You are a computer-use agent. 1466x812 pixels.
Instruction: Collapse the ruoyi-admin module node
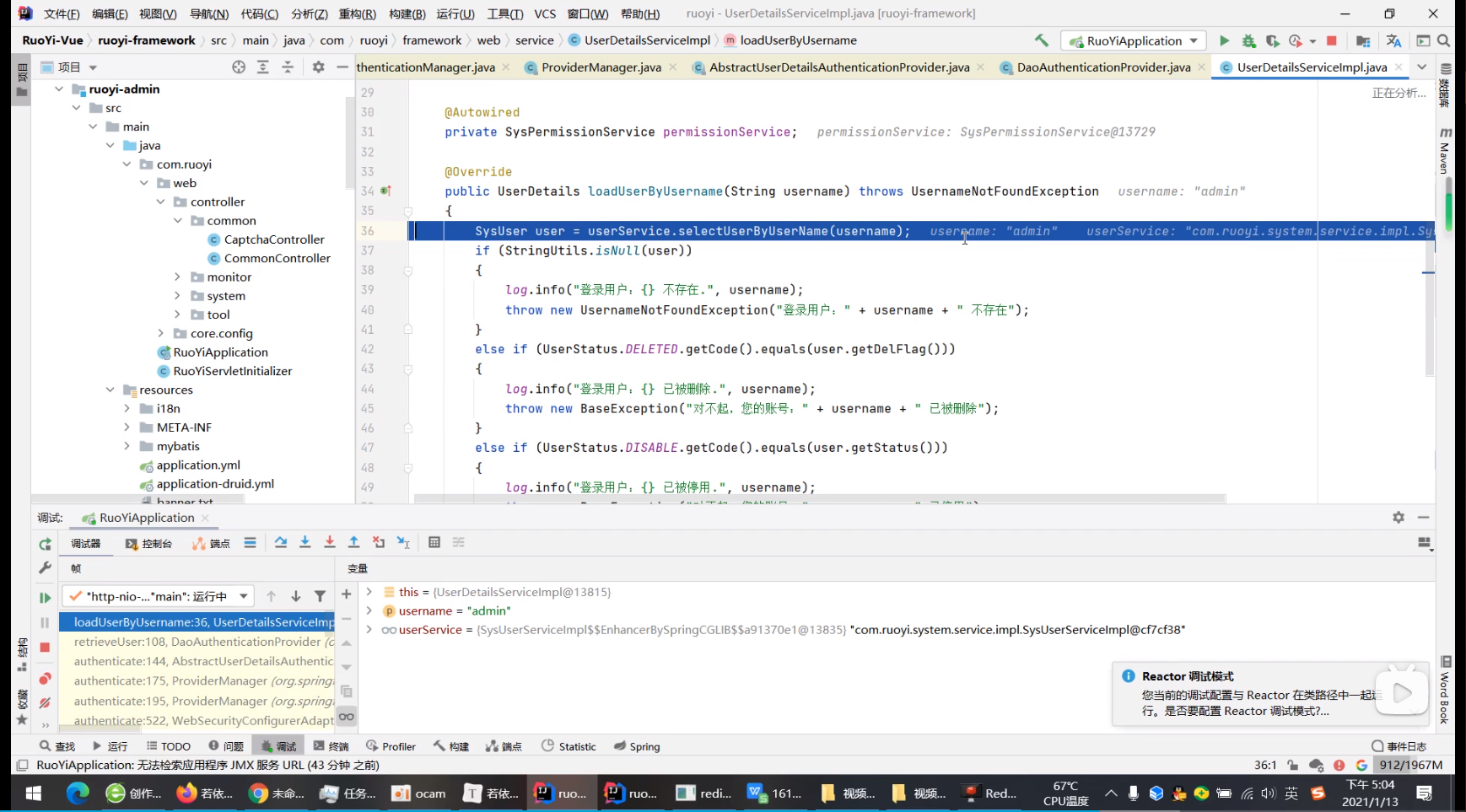pyautogui.click(x=59, y=89)
